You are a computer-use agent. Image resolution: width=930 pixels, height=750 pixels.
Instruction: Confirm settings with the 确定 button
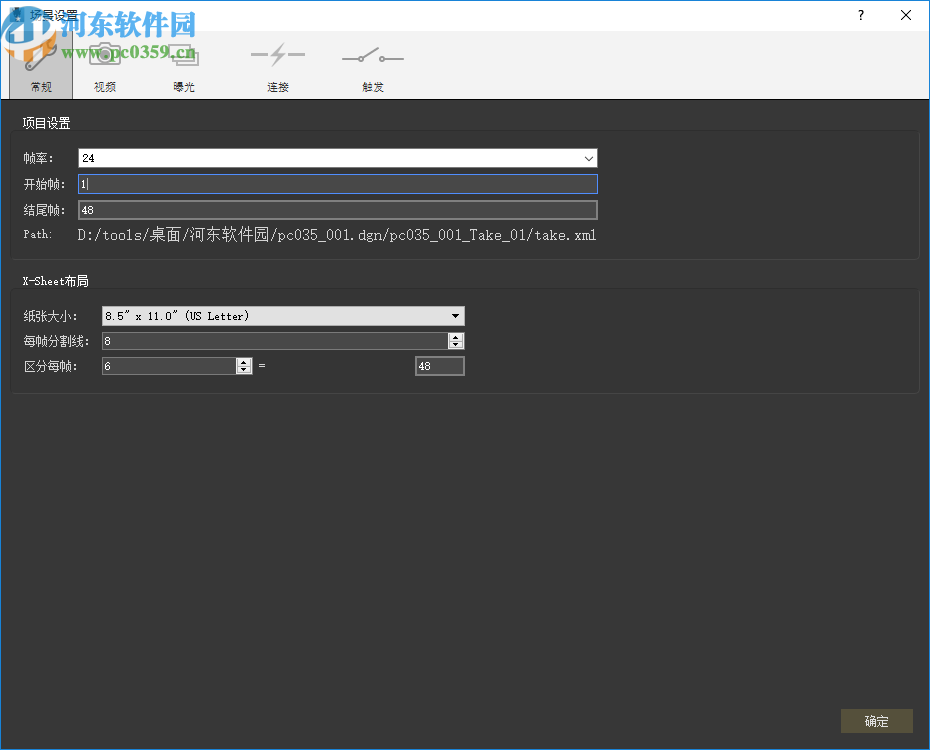click(876, 721)
